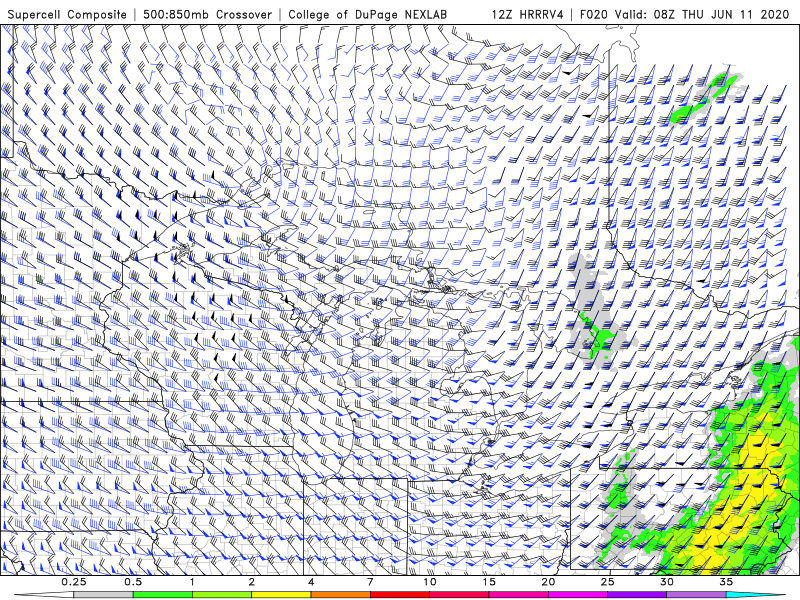Select the orange color bar segment between 4 and 7
800x600 pixels.
click(340, 595)
